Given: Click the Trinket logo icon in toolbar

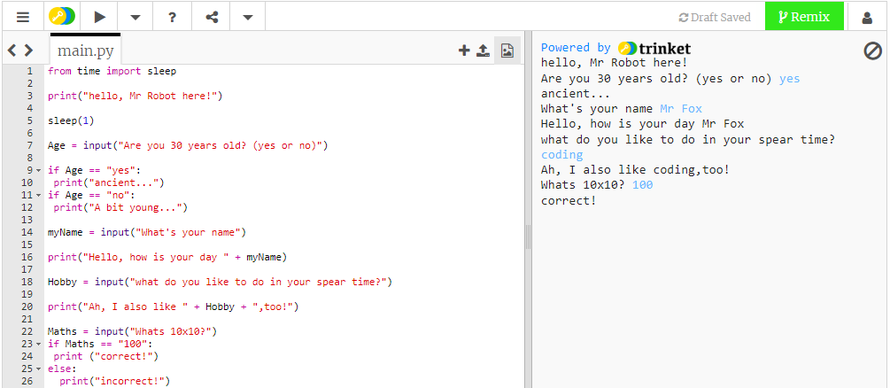Looking at the screenshot, I should (61, 17).
